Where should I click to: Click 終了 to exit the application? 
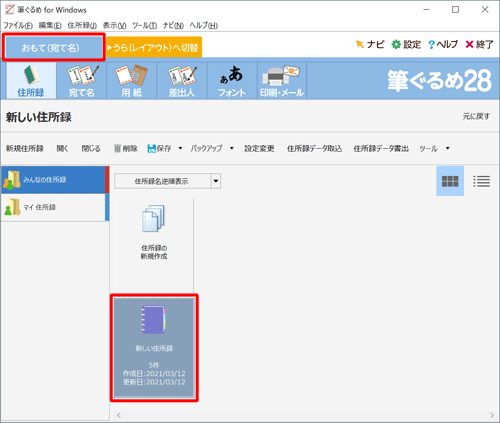point(479,44)
